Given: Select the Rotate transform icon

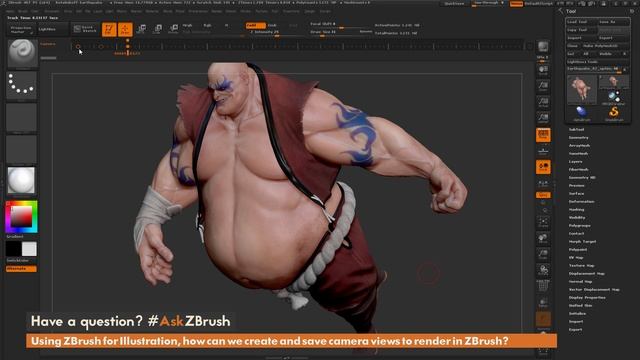Looking at the screenshot, I should tap(173, 29).
